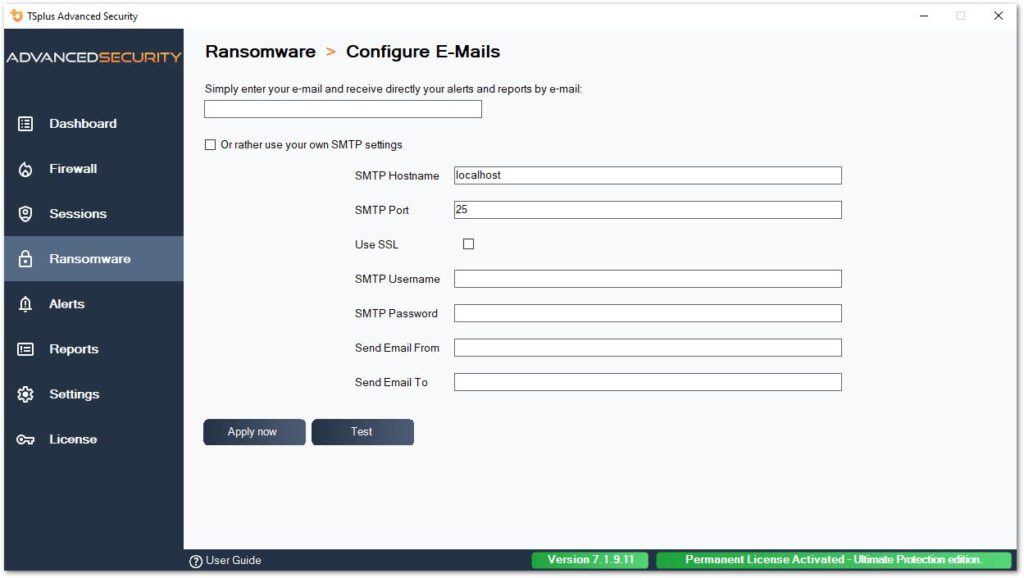Open Settings using the gear icon
The width and height of the screenshot is (1024, 578).
(x=27, y=393)
